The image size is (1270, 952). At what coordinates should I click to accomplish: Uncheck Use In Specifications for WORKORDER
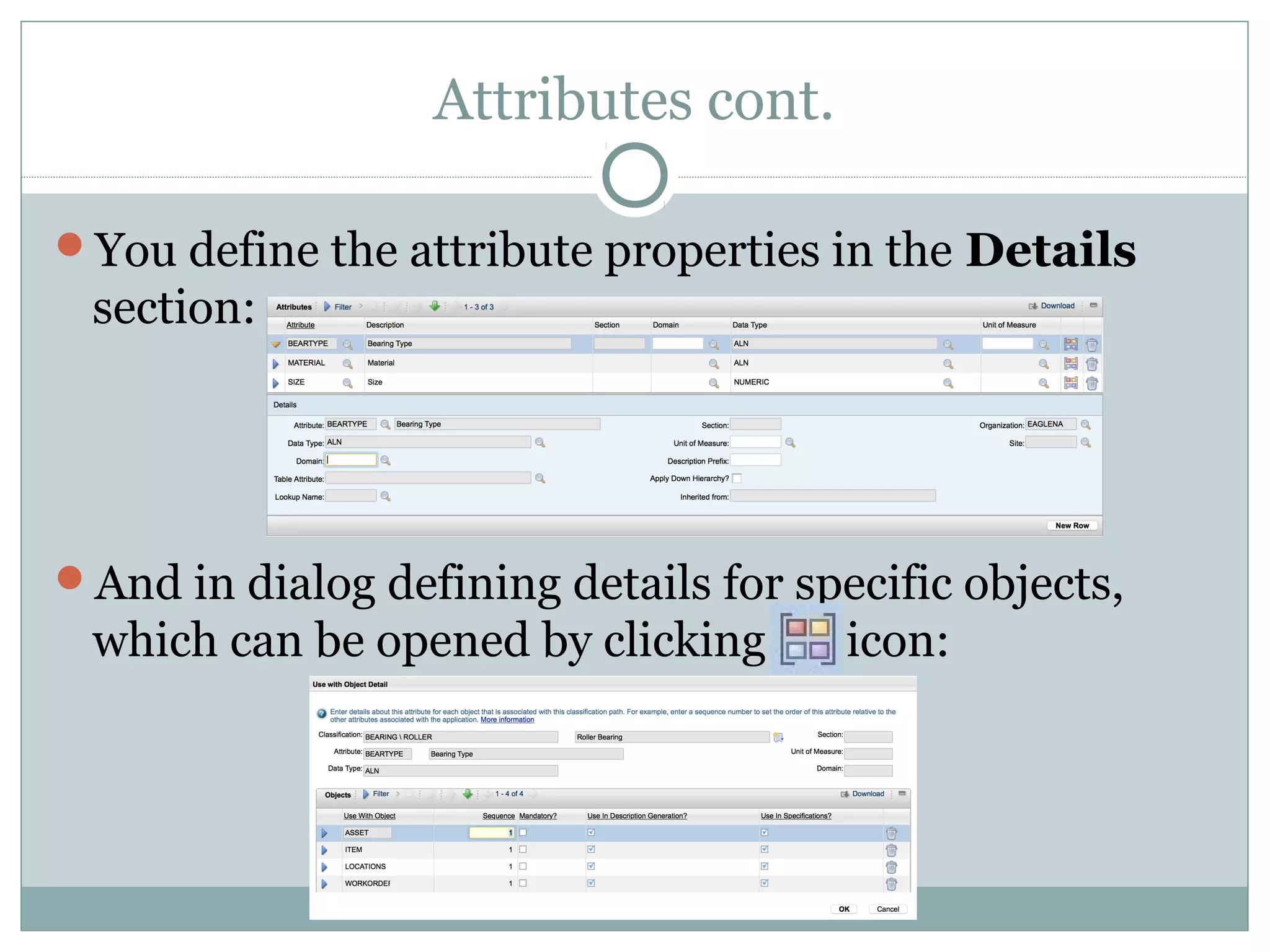pyautogui.click(x=765, y=883)
